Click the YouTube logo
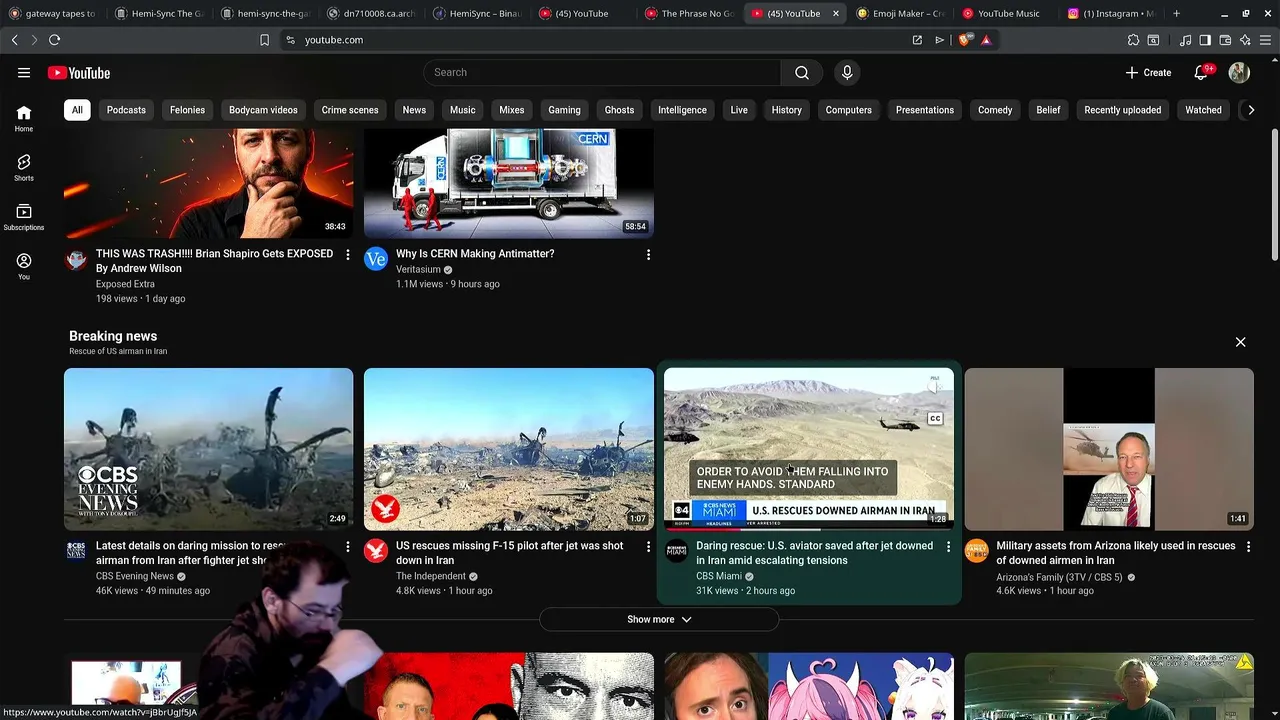Image resolution: width=1280 pixels, height=720 pixels. pos(79,73)
